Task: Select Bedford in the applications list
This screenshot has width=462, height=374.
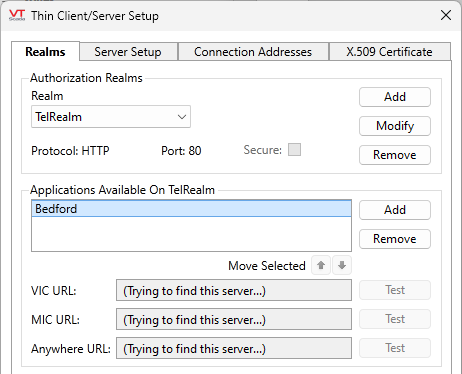Action: [191, 209]
